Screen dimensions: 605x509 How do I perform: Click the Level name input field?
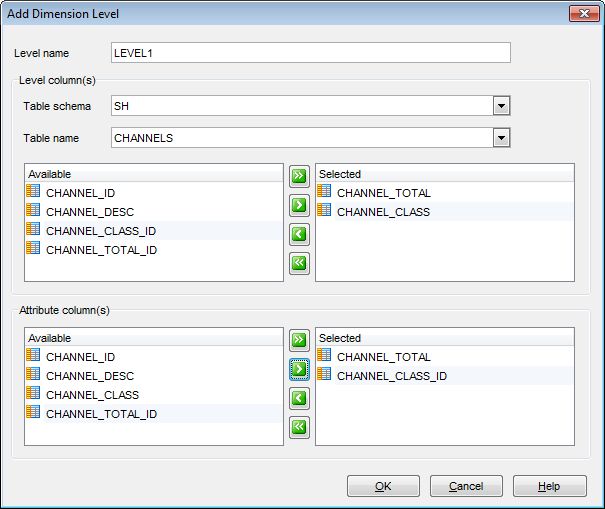click(x=310, y=53)
